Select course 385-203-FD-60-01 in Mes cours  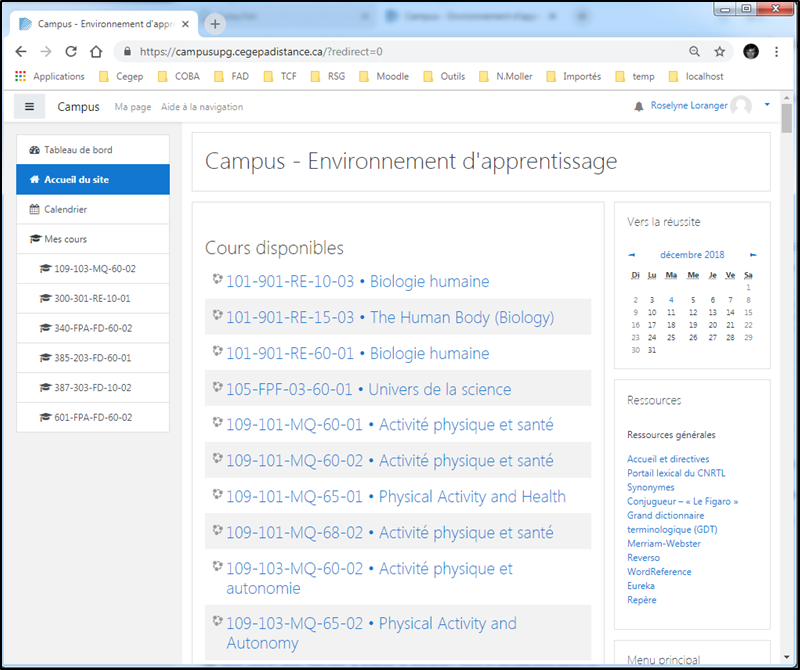(92, 357)
